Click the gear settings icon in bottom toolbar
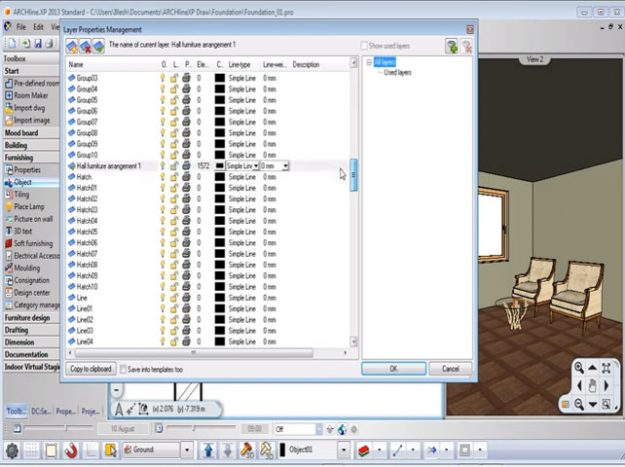 12,450
